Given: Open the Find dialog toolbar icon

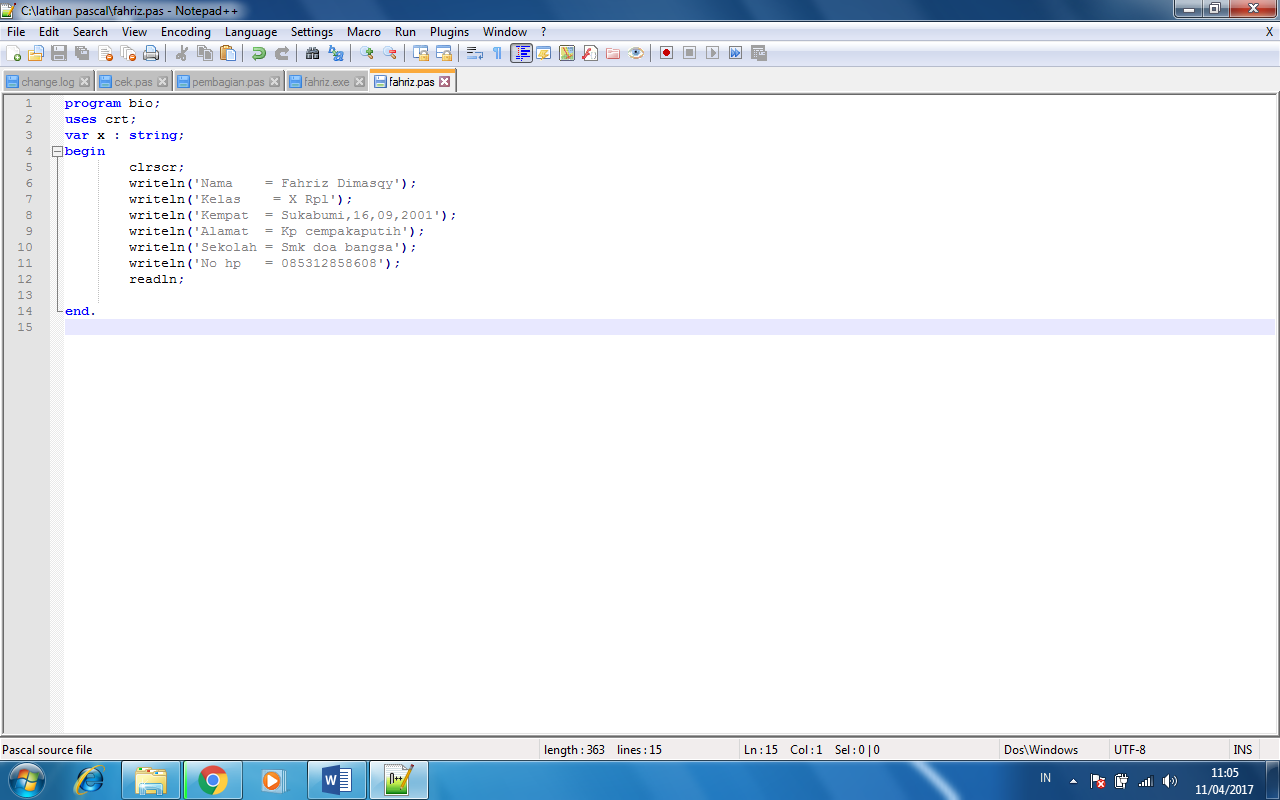Looking at the screenshot, I should (x=311, y=53).
